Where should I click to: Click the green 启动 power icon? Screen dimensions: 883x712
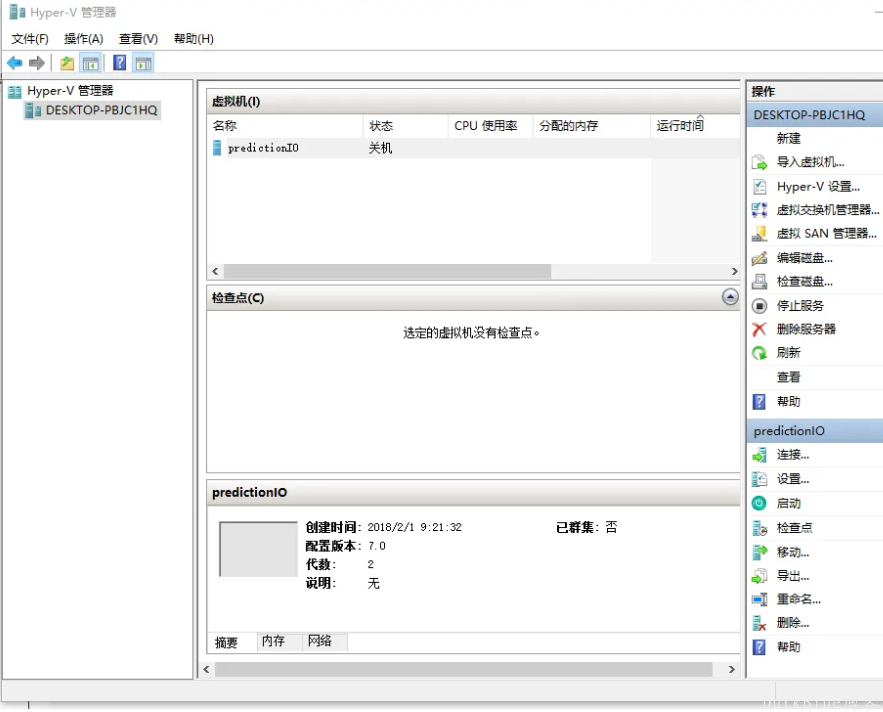pos(759,503)
